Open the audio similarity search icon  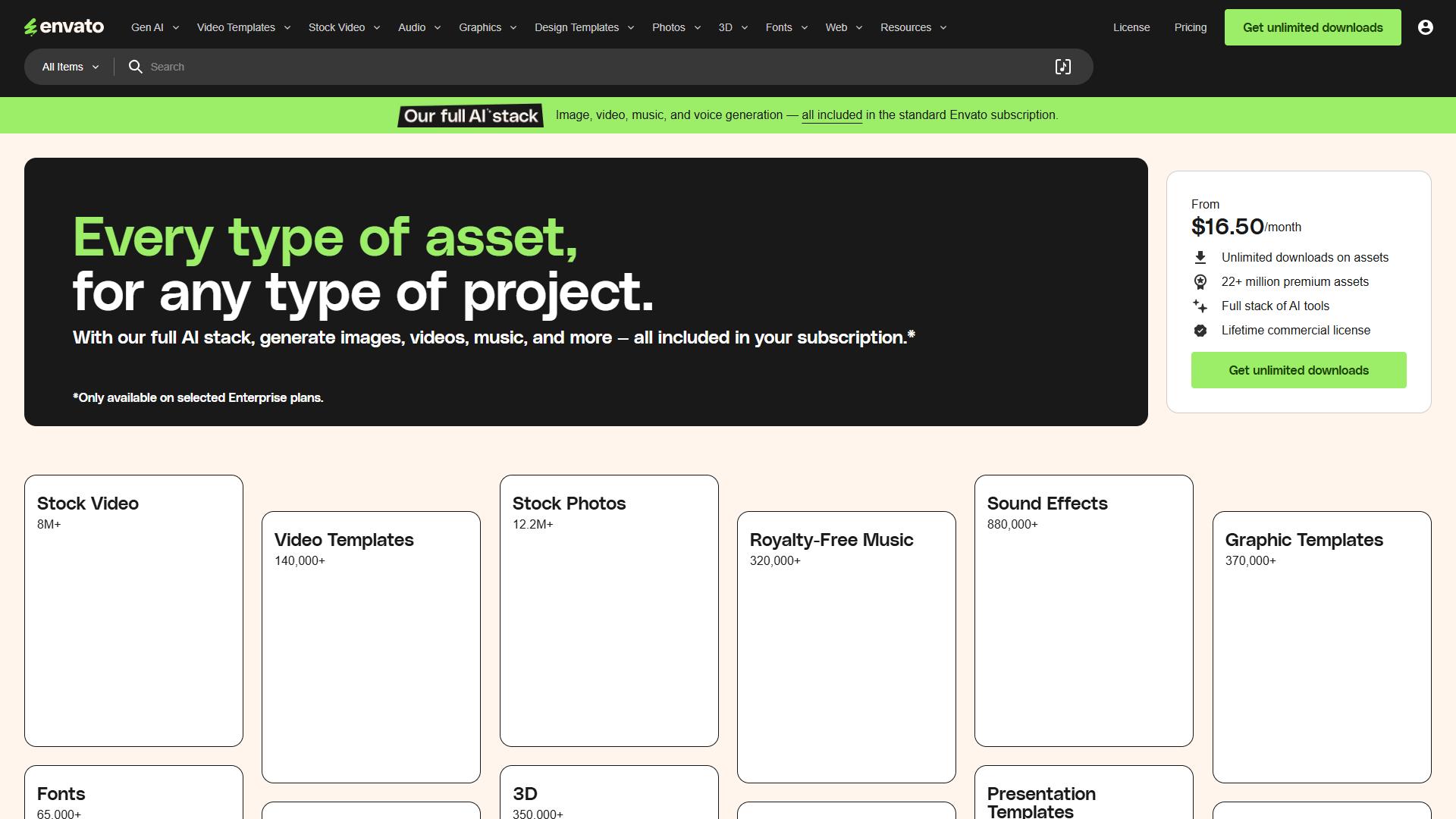(1063, 67)
